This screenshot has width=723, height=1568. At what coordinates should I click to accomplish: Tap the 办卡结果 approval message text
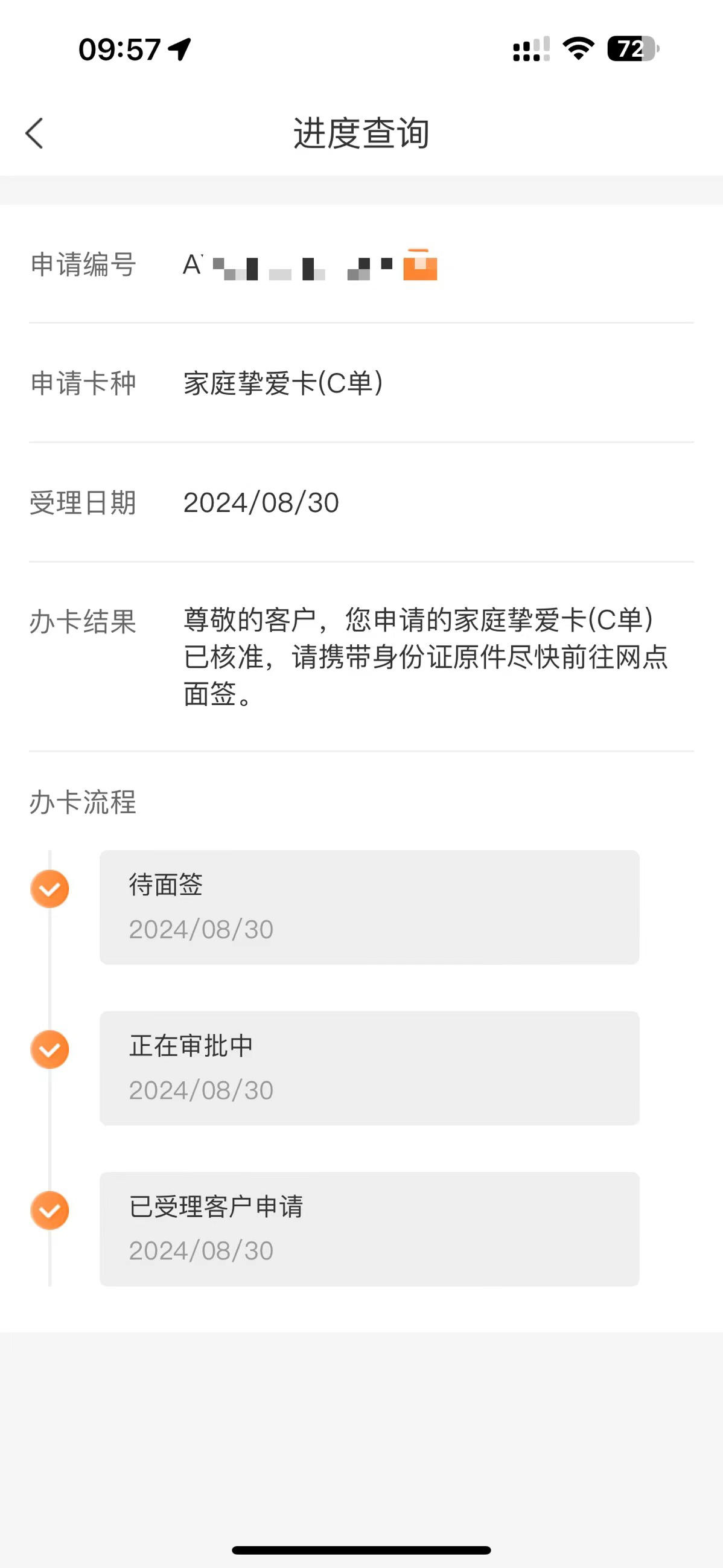tap(426, 657)
